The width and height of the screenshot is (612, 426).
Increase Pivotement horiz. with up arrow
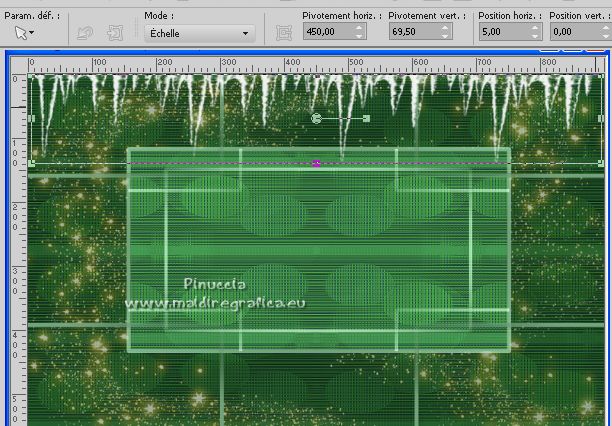coord(359,28)
